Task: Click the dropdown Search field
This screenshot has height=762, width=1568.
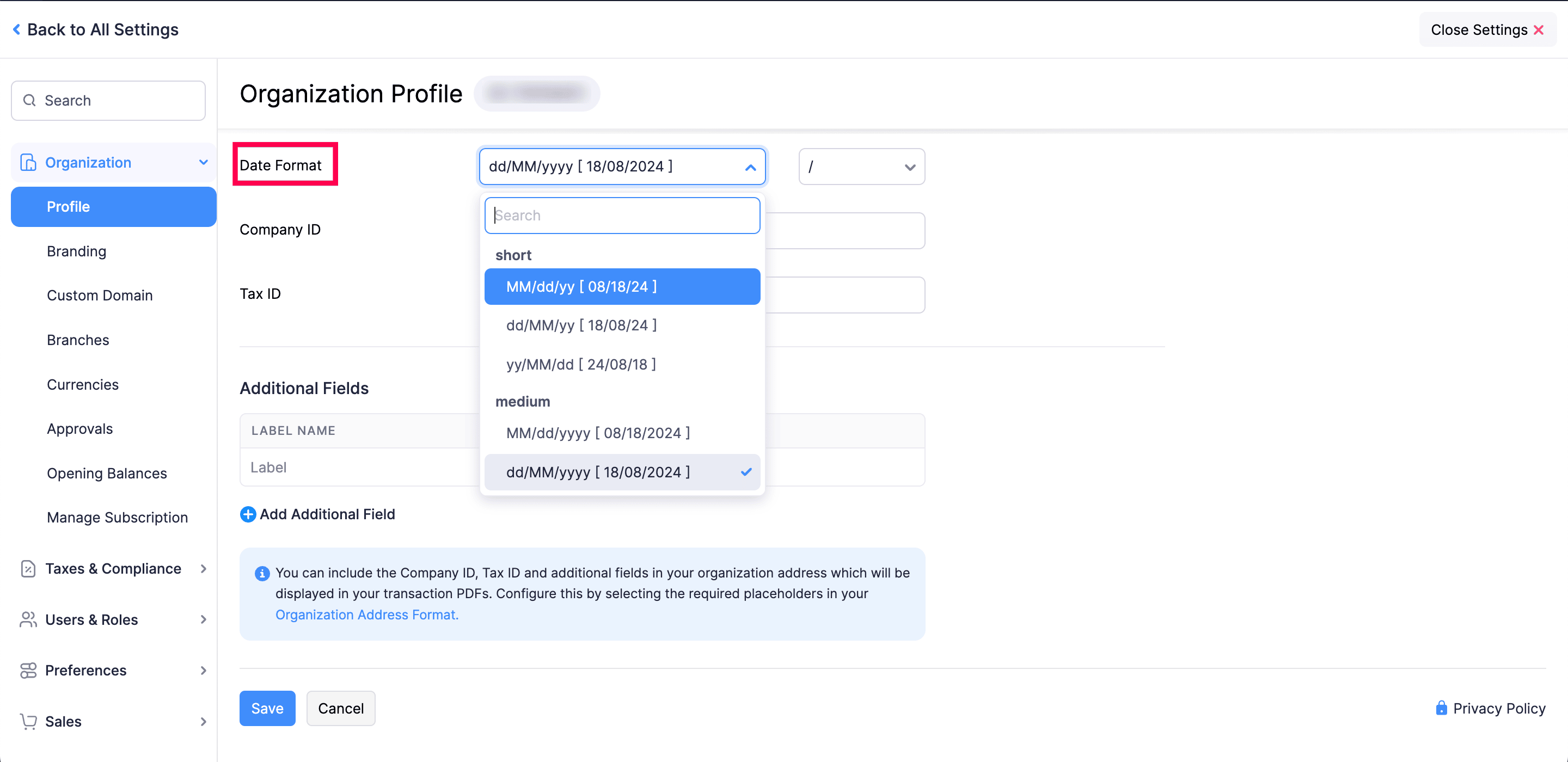Action: point(621,216)
